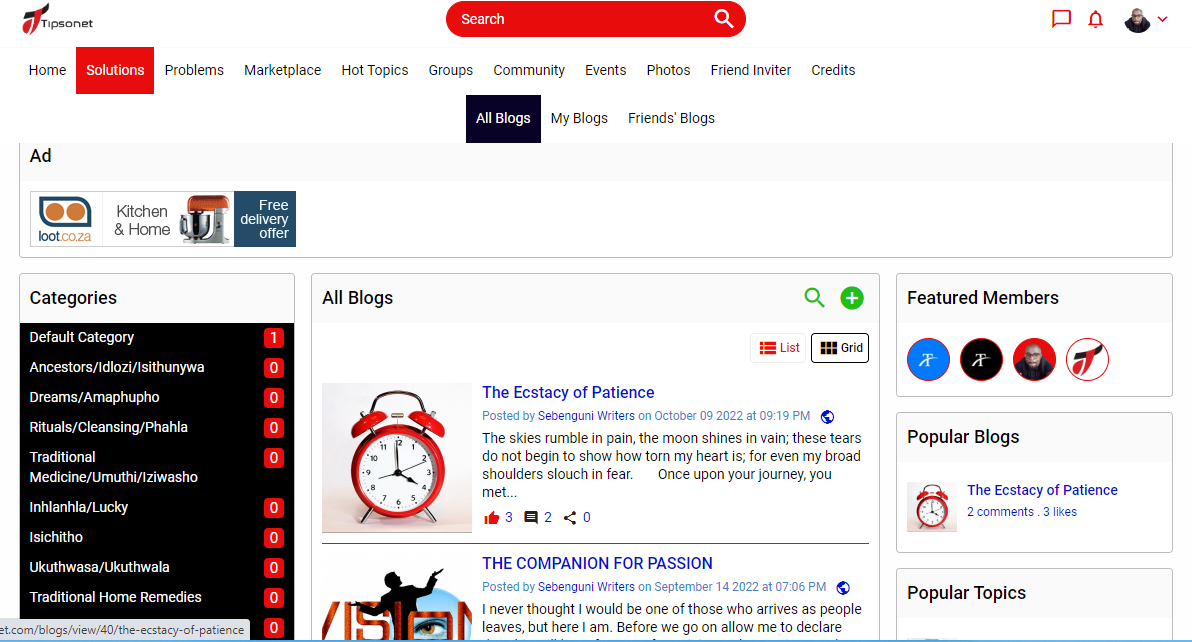The image size is (1192, 642).
Task: Open the notifications bell icon
Action: point(1095,19)
